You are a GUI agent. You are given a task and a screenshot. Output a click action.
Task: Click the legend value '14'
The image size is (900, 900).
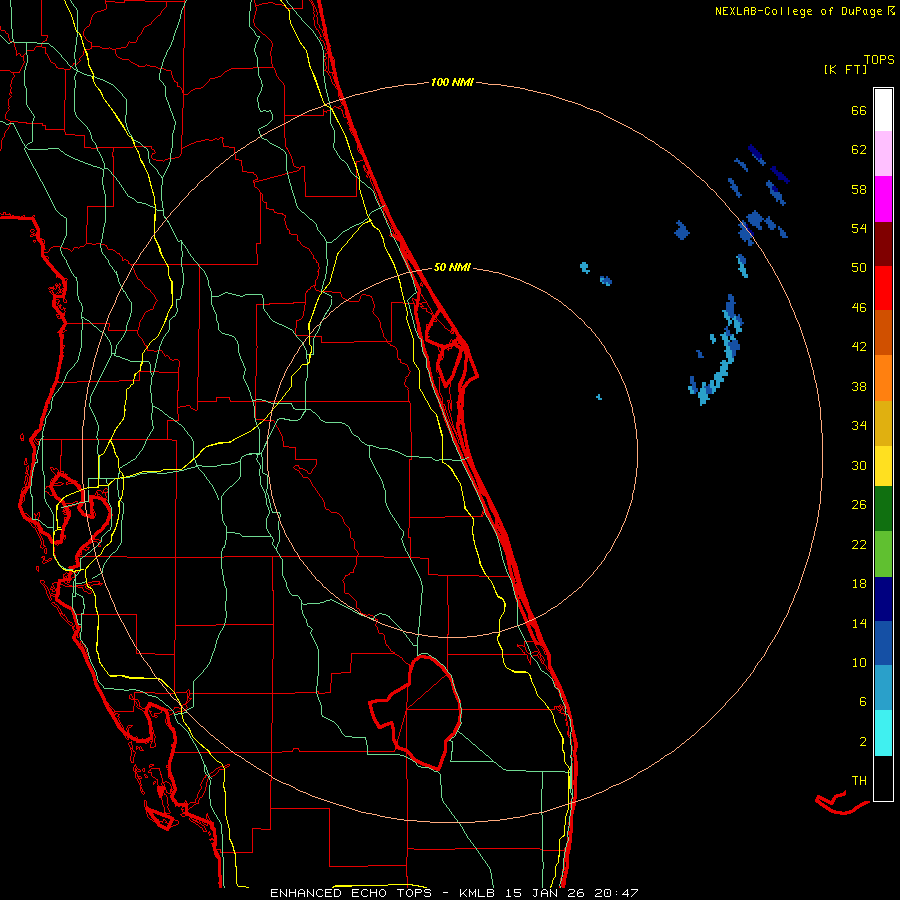tap(859, 623)
